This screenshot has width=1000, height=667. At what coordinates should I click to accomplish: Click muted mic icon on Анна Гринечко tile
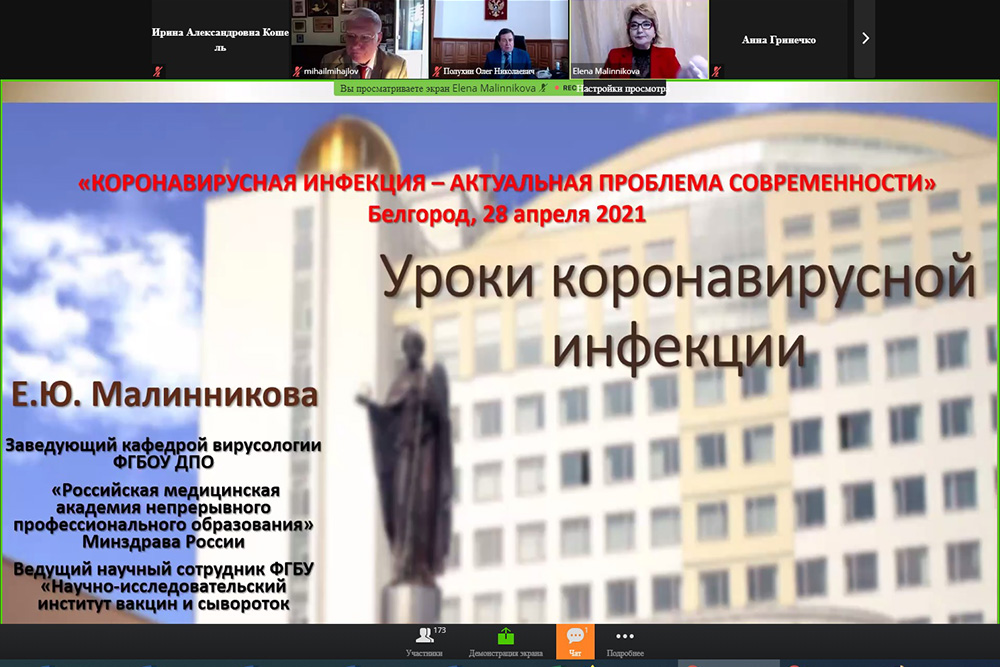[715, 72]
